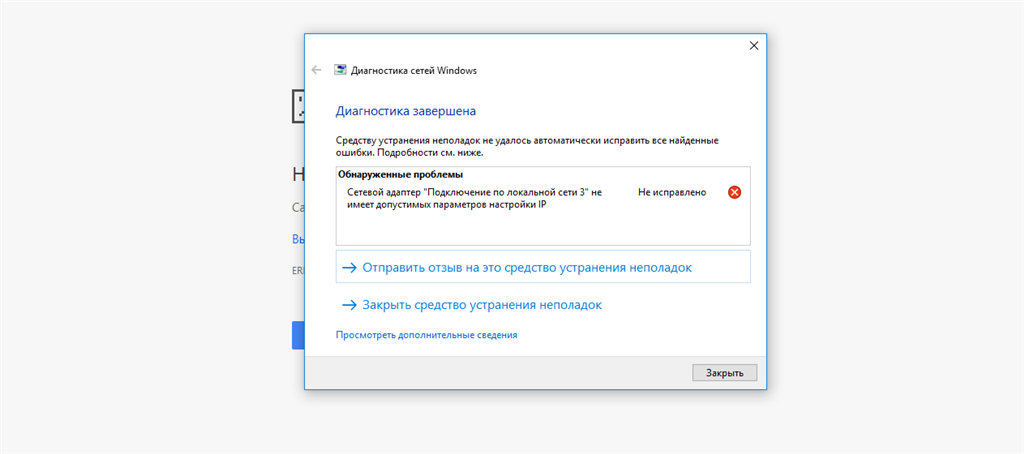Open 'Просмотреть дополнительные сведения' link

tap(426, 334)
